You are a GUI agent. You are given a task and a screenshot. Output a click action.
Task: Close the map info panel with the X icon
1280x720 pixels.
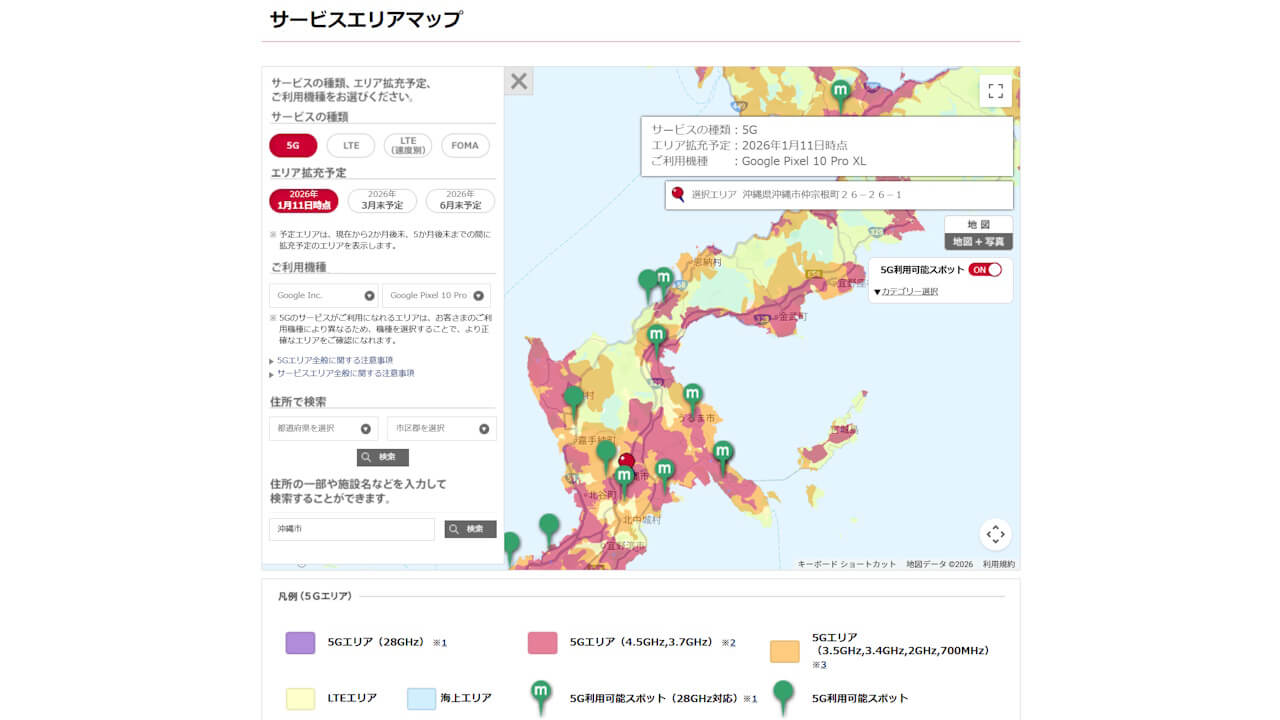click(x=518, y=81)
